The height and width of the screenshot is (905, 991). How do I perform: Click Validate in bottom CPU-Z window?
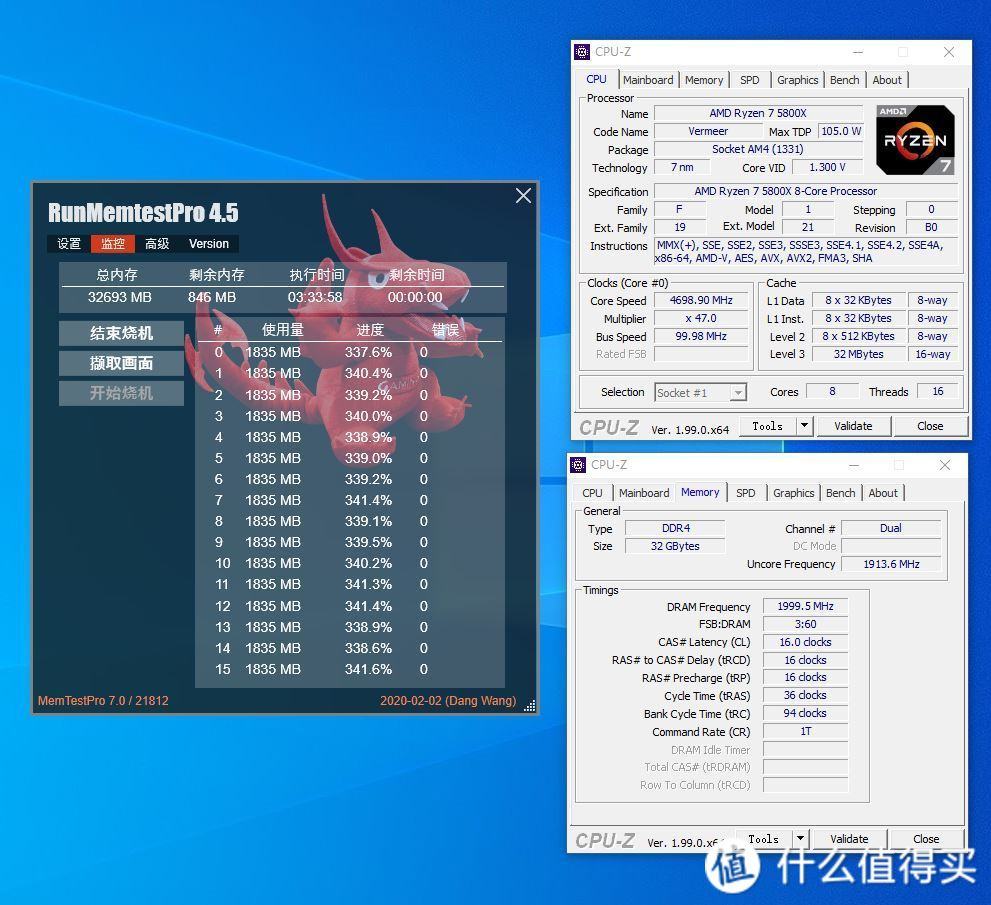pyautogui.click(x=849, y=839)
